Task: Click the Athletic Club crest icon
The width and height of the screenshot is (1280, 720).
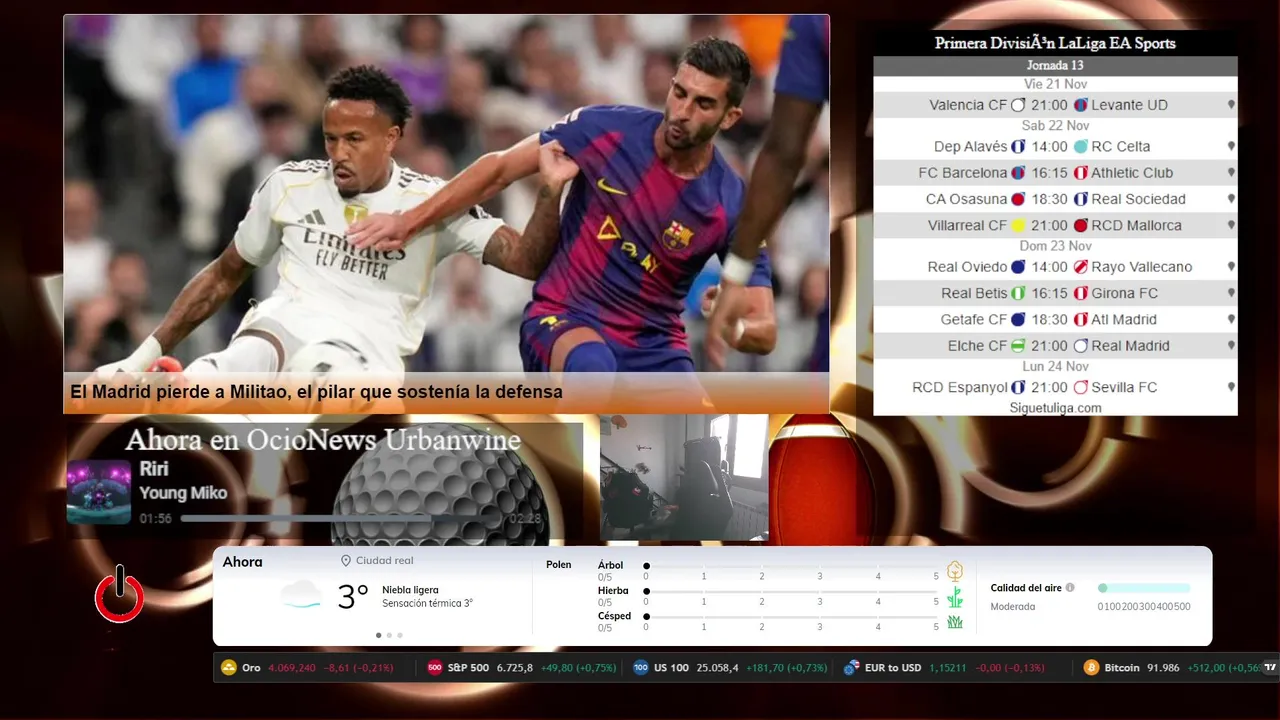Action: (1081, 173)
